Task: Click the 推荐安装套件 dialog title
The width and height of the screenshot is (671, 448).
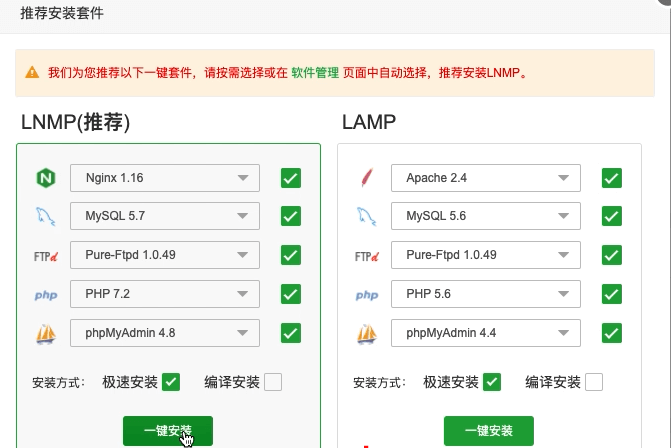Action: (62, 13)
